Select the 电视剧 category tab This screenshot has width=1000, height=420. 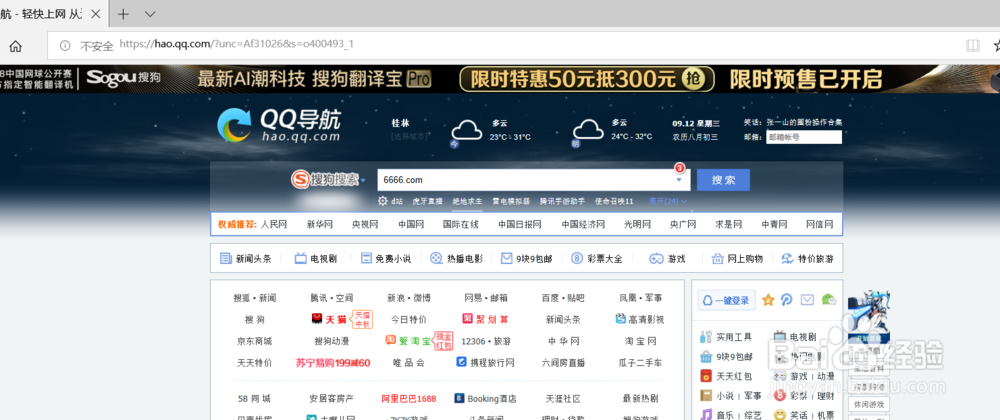[x=316, y=259]
